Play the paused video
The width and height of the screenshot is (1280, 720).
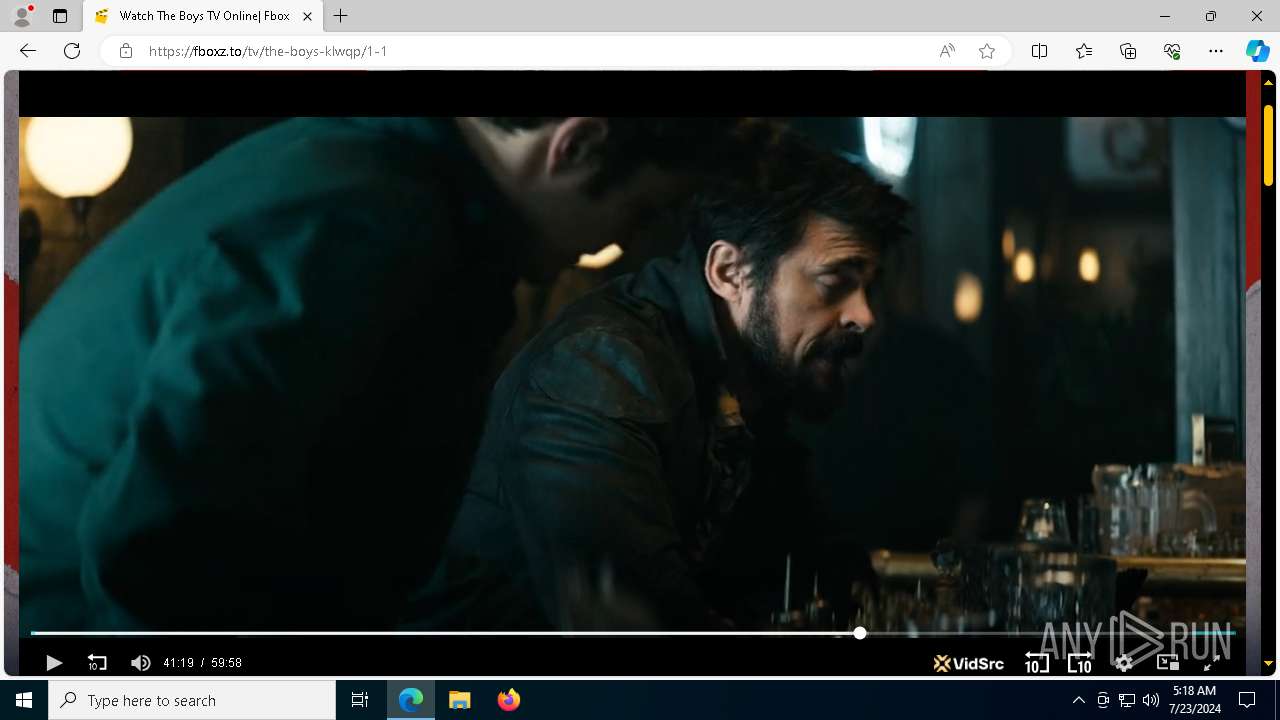pos(54,662)
